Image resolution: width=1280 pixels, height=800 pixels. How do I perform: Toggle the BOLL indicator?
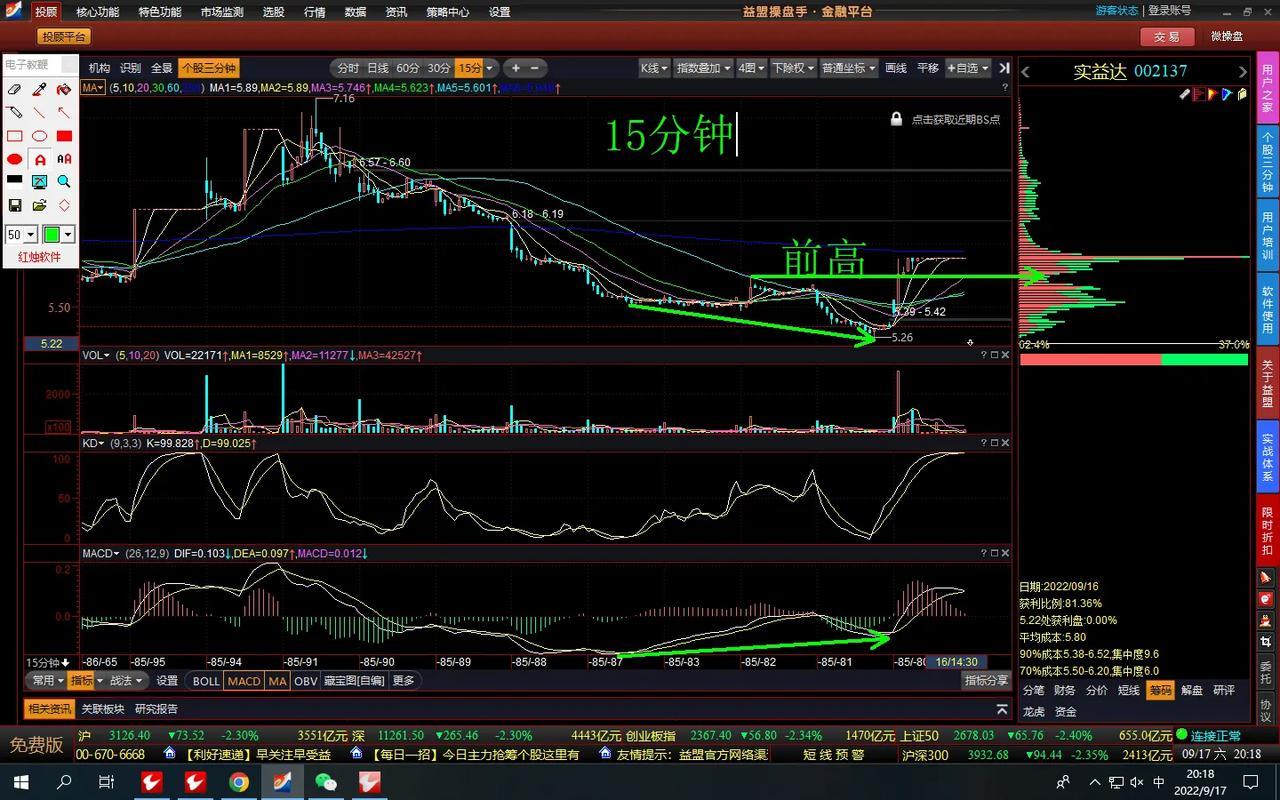(x=206, y=681)
